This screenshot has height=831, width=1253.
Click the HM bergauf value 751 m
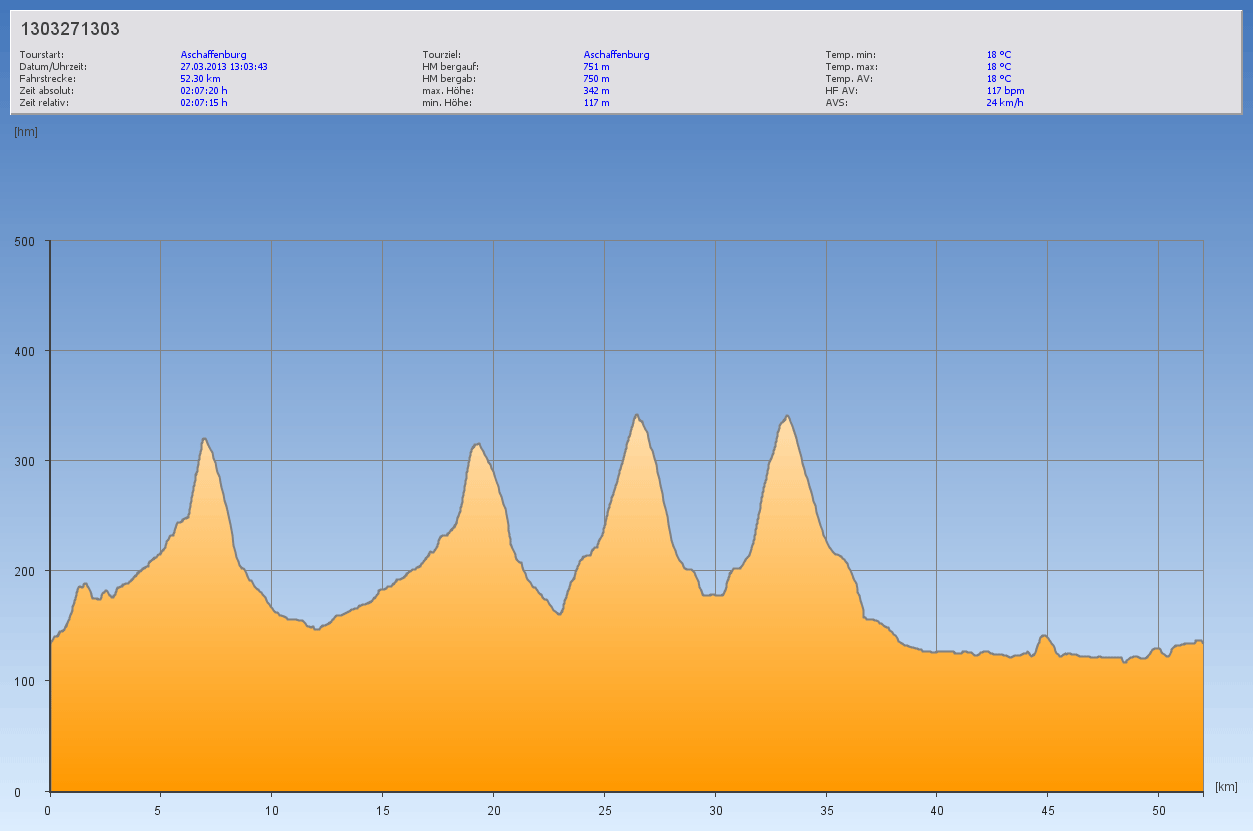(596, 66)
